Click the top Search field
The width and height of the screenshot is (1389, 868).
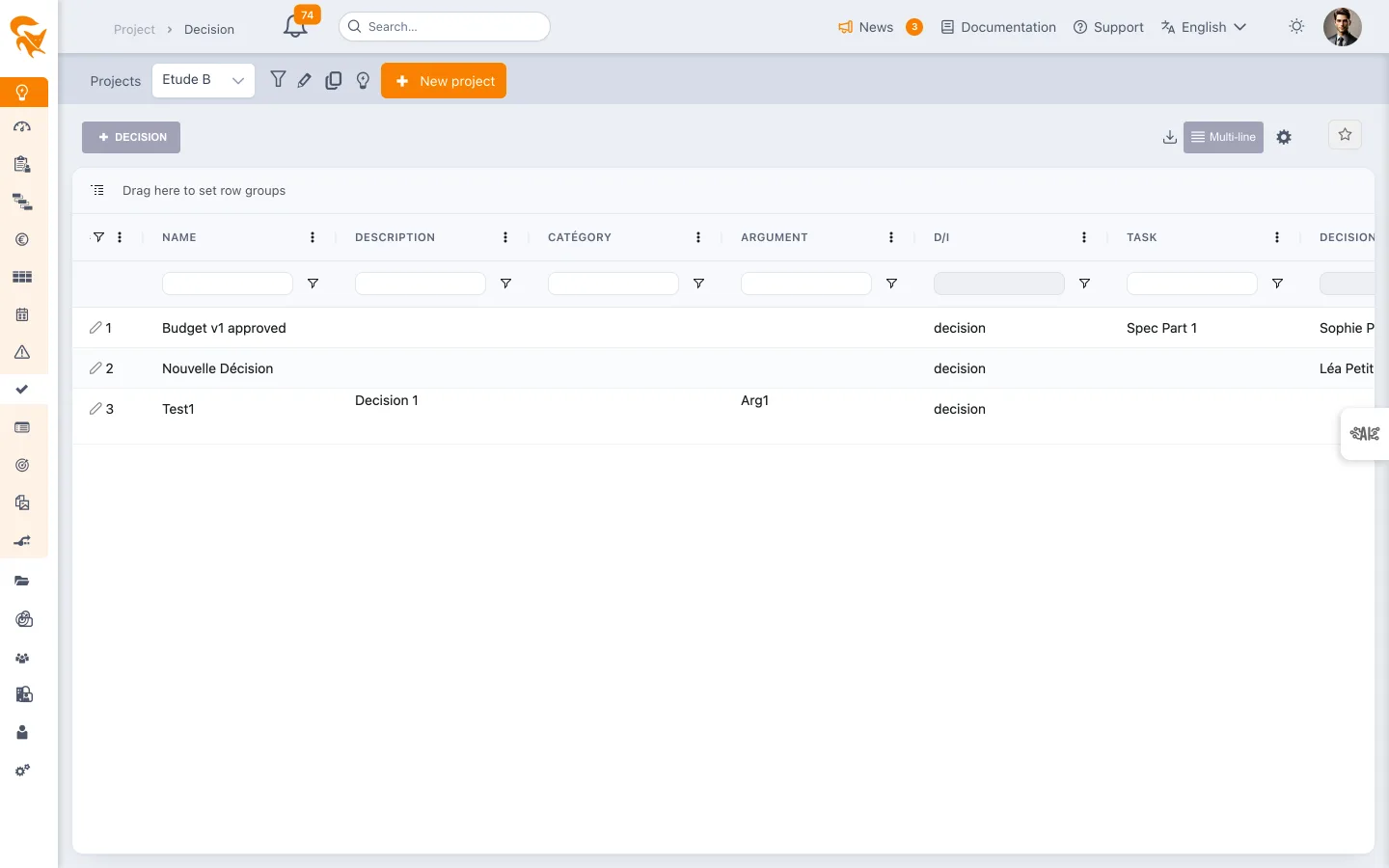(x=445, y=27)
